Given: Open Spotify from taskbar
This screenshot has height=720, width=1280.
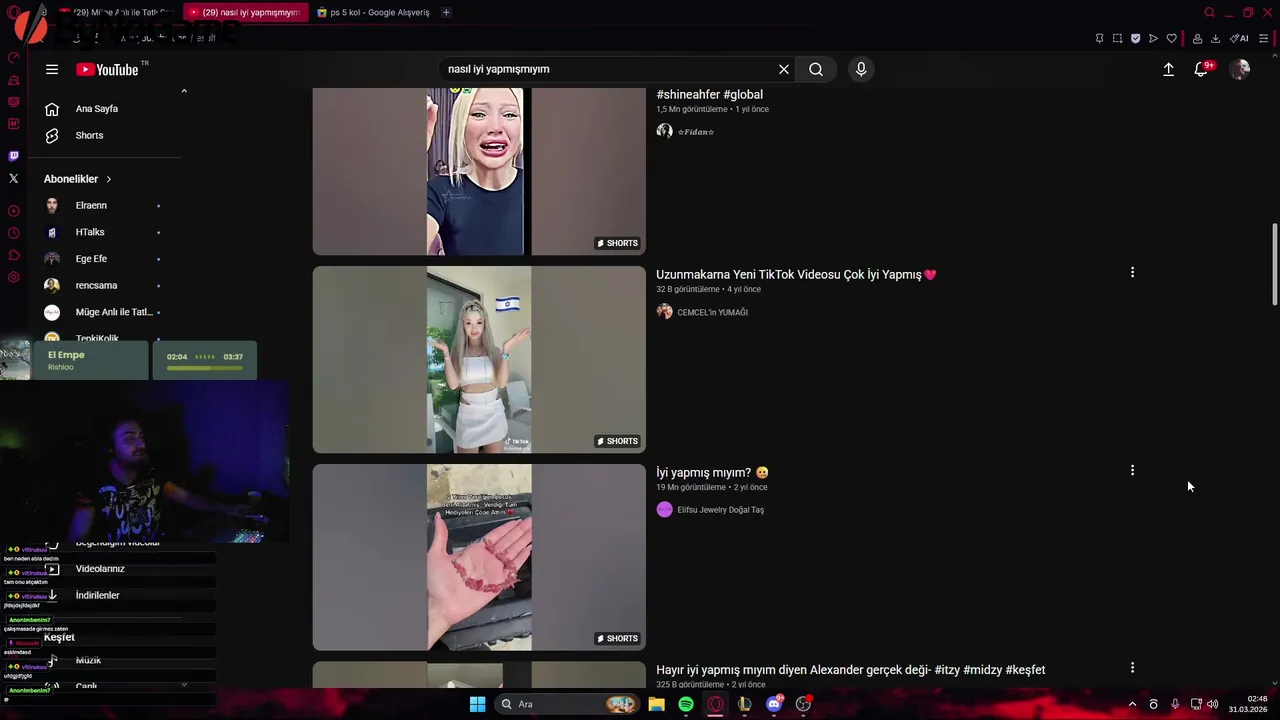Looking at the screenshot, I should pos(686,704).
